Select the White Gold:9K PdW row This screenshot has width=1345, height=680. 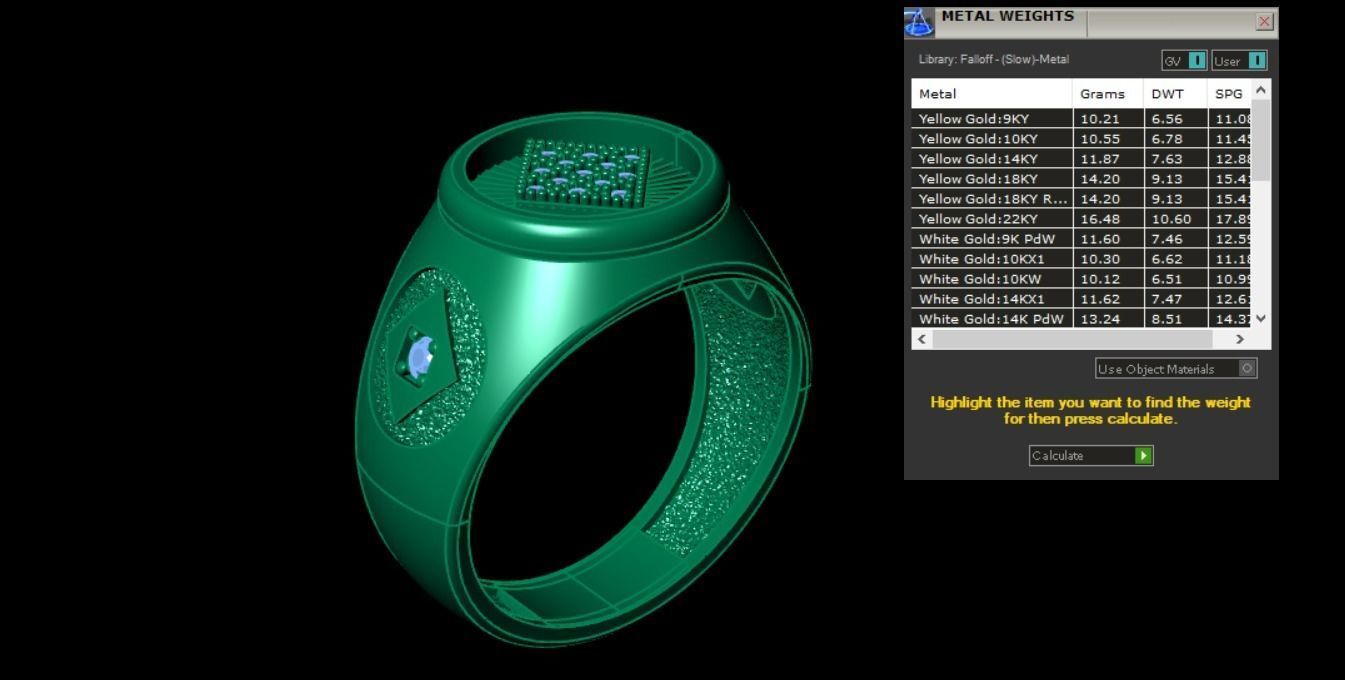point(1081,239)
